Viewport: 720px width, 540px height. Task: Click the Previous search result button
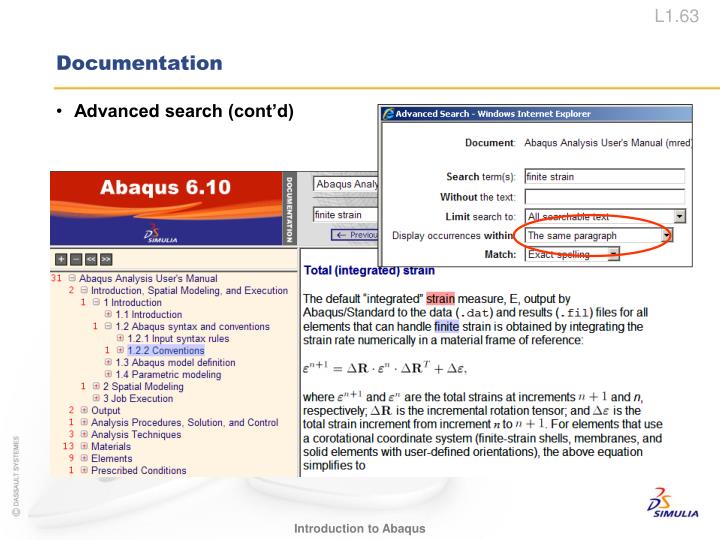pos(355,235)
